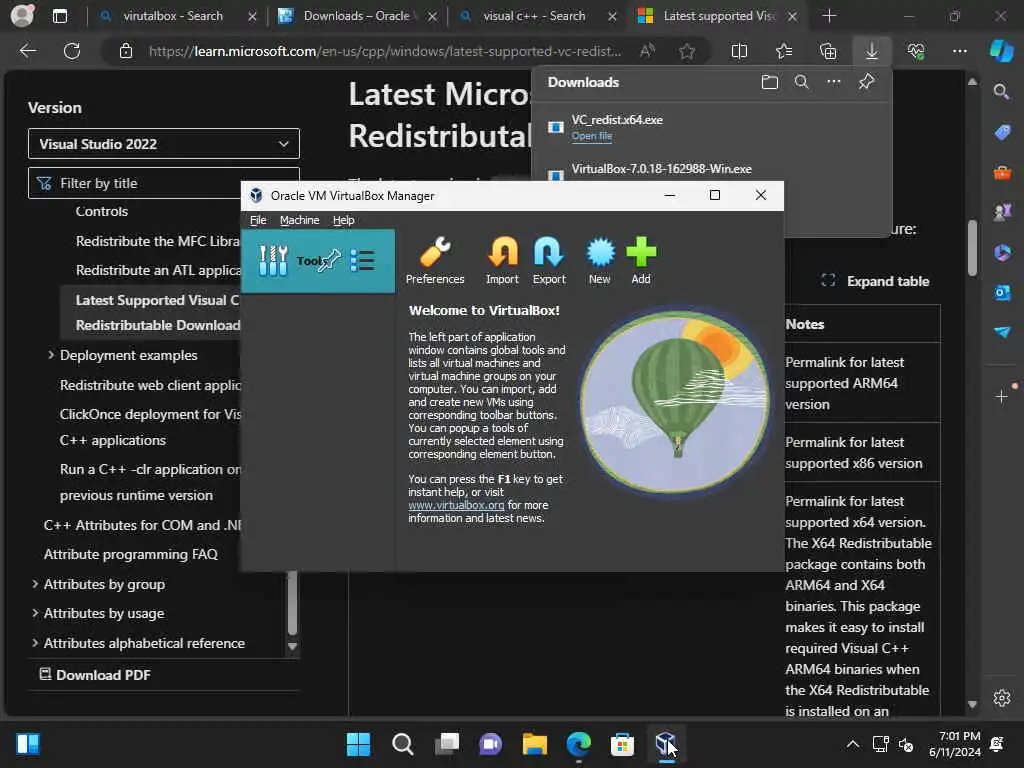The width and height of the screenshot is (1024, 768).
Task: Click the Filter by title field
Action: tap(164, 183)
